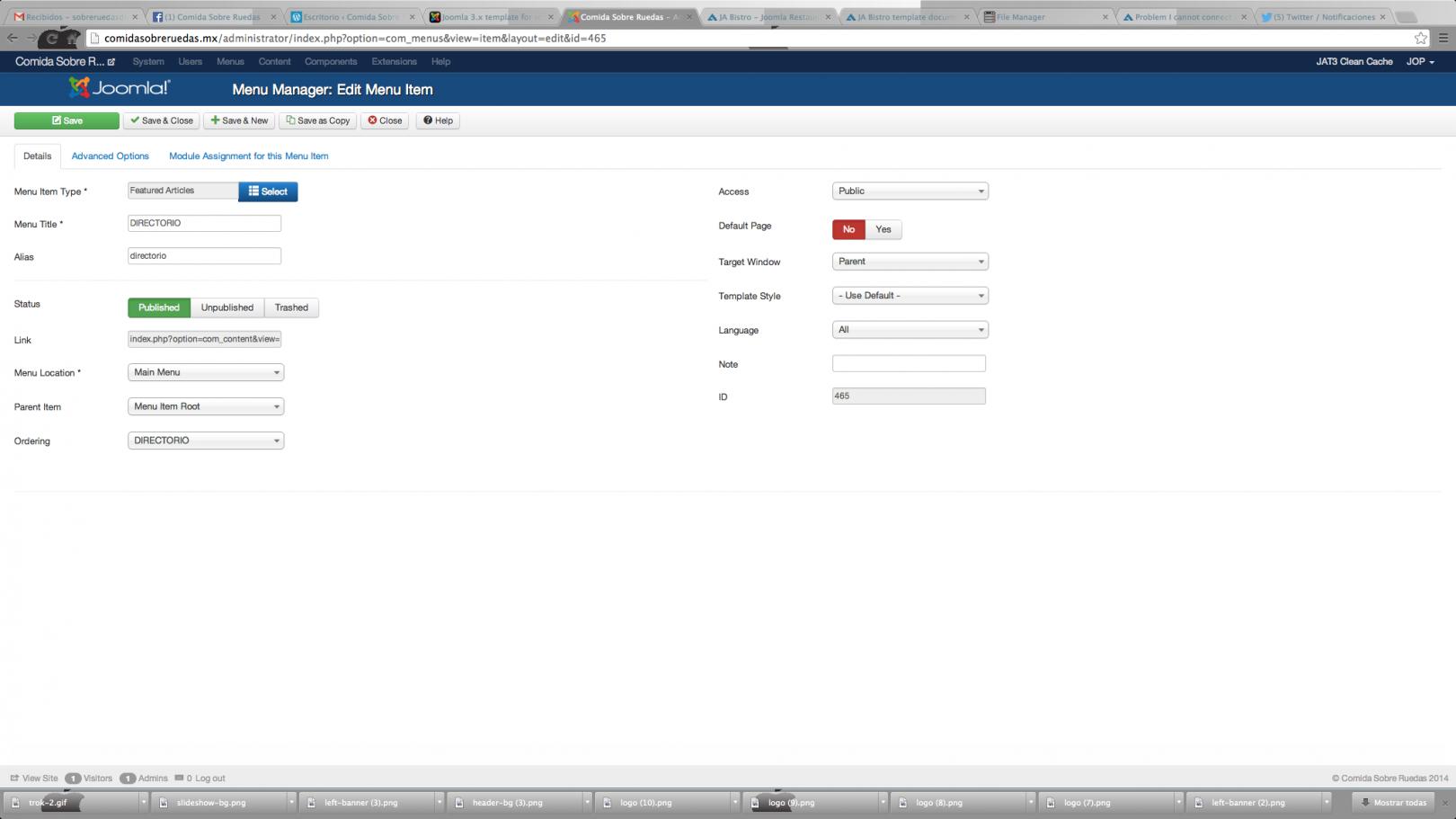
Task: Open the Access dropdown
Action: point(910,191)
